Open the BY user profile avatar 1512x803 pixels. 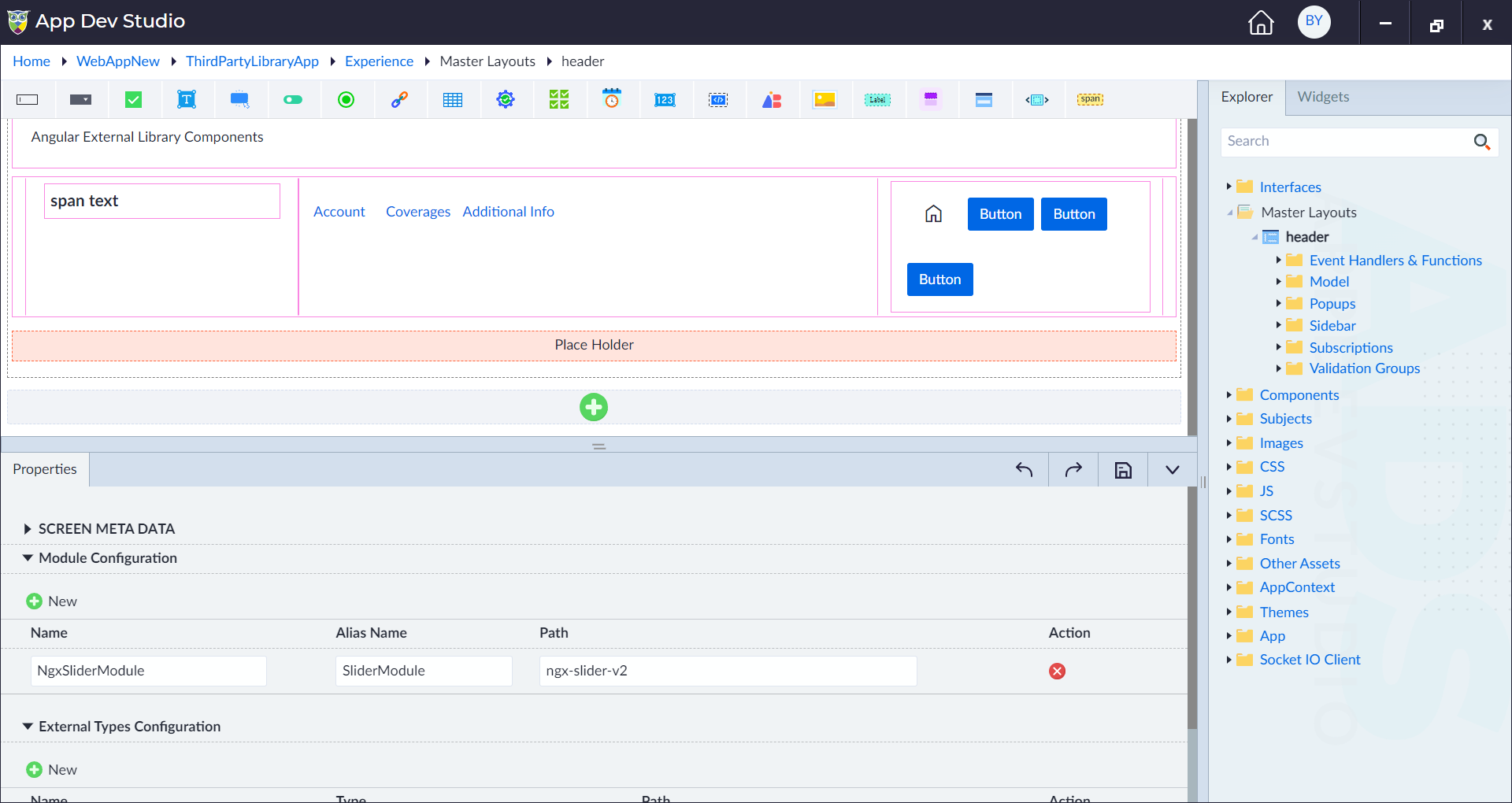[1314, 21]
